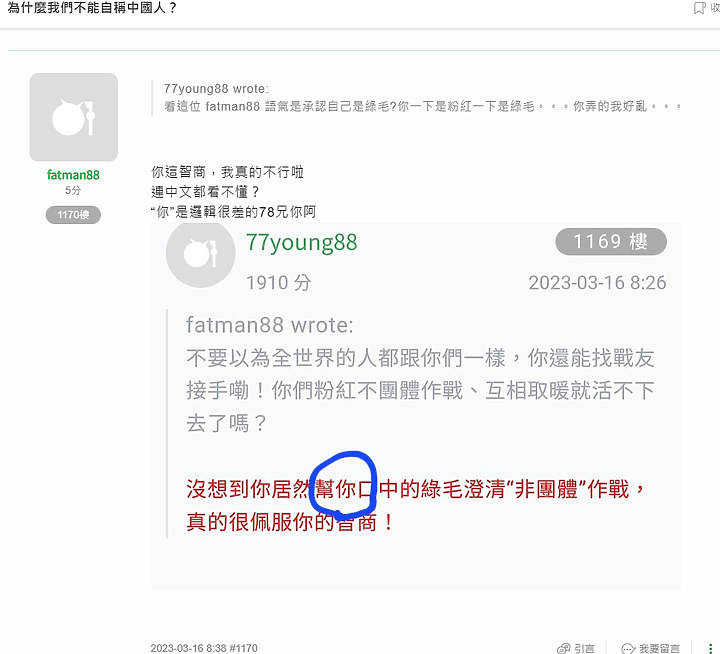
Task: Open the three-dot more options menu
Action: pos(710,648)
